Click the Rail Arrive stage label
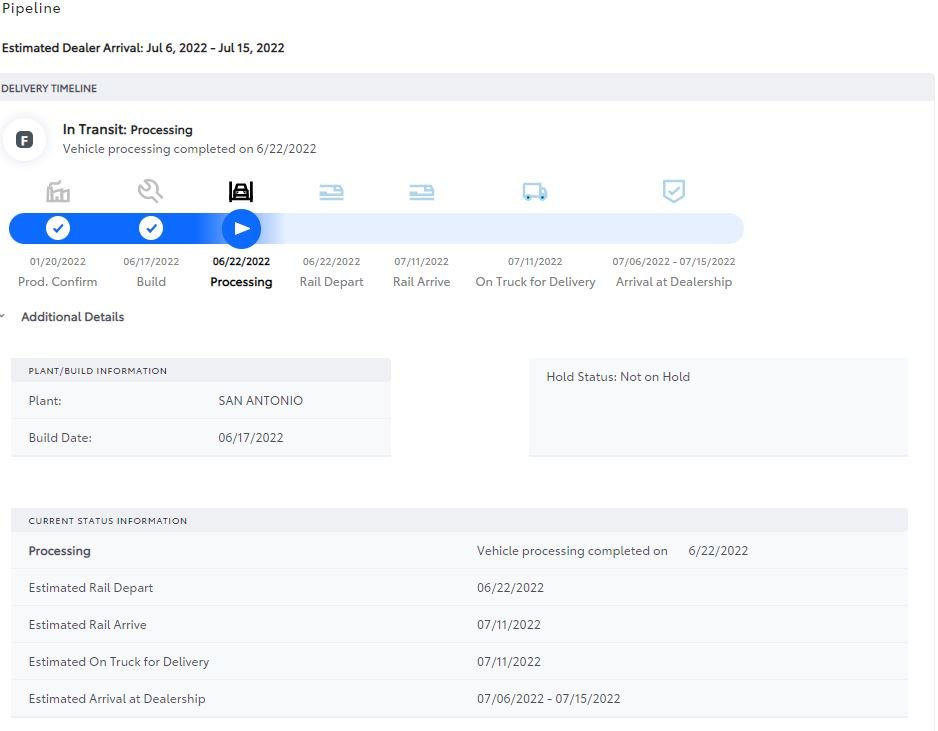 422,282
